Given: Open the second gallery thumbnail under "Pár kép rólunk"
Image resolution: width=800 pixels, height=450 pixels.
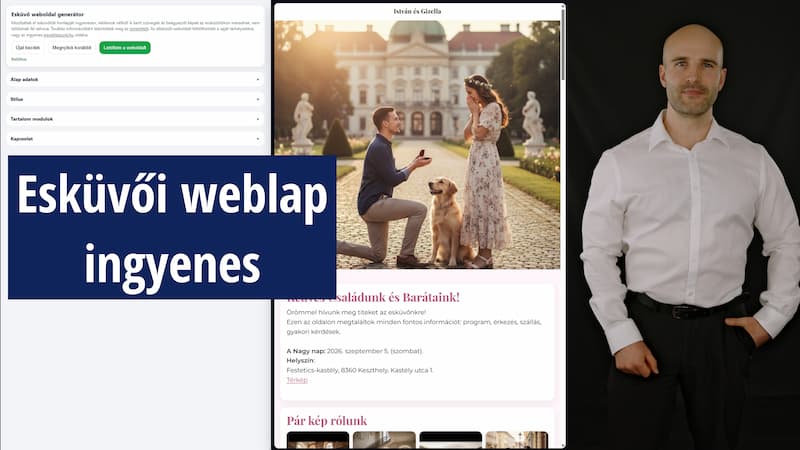Looking at the screenshot, I should 384,440.
